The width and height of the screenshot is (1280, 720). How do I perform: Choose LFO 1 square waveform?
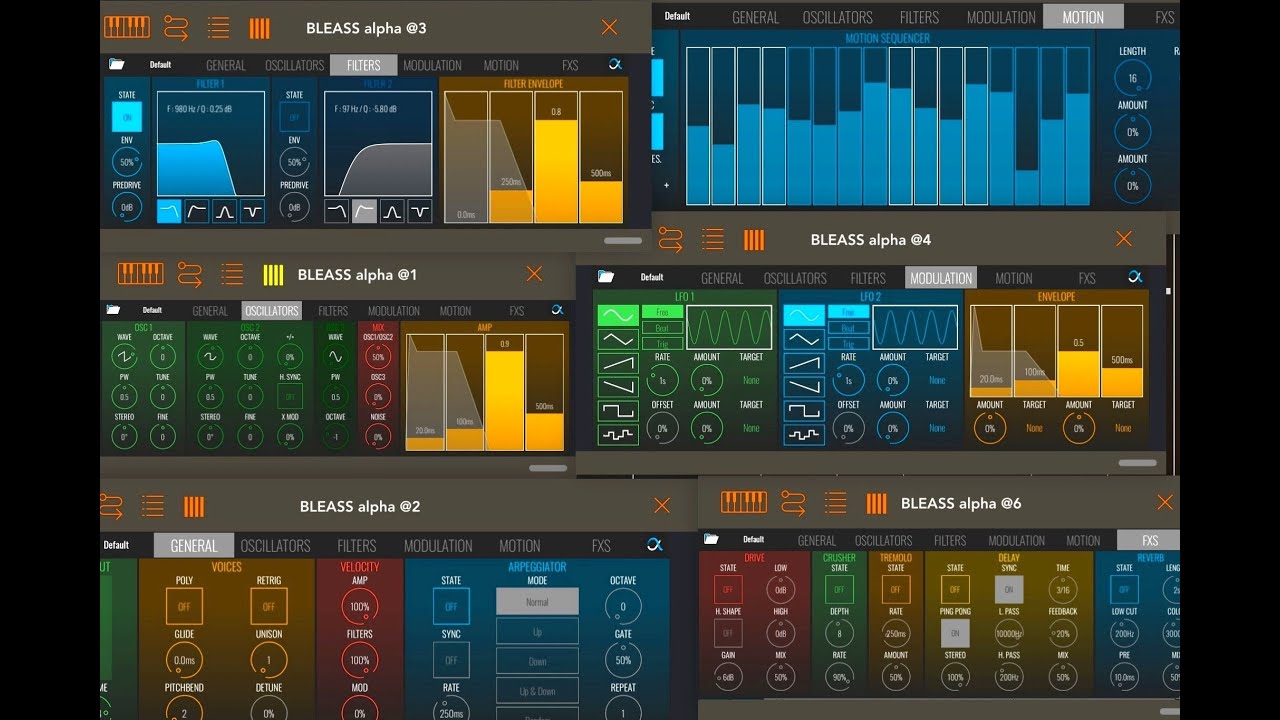[x=618, y=411]
